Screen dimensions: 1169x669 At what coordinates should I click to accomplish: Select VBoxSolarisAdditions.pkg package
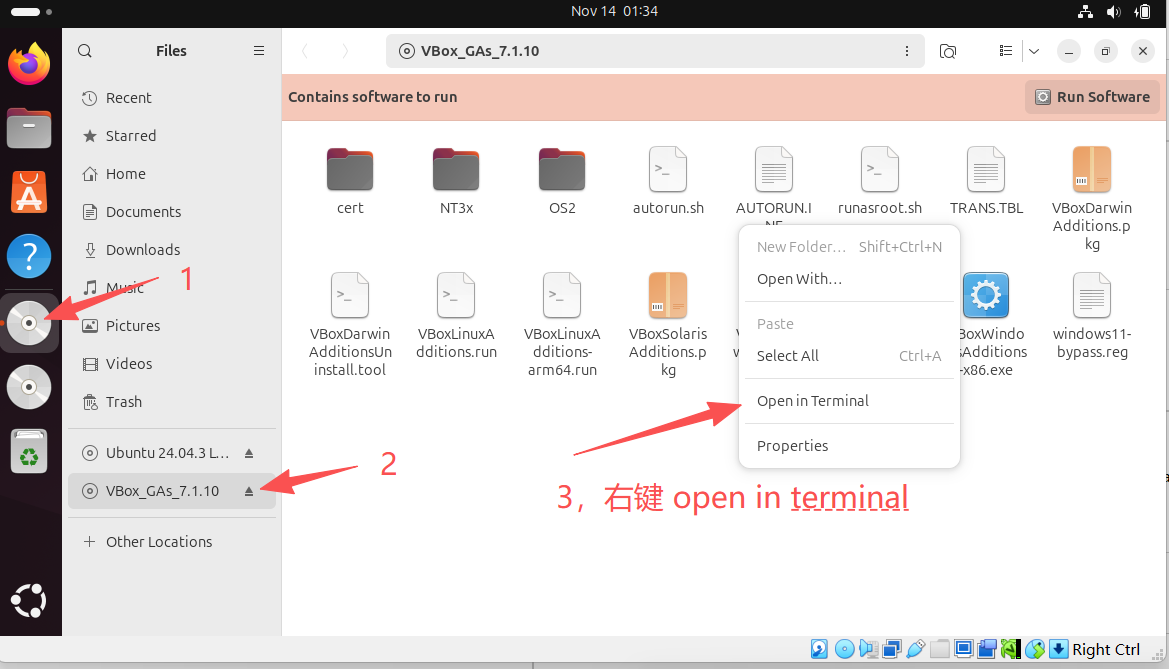668,324
